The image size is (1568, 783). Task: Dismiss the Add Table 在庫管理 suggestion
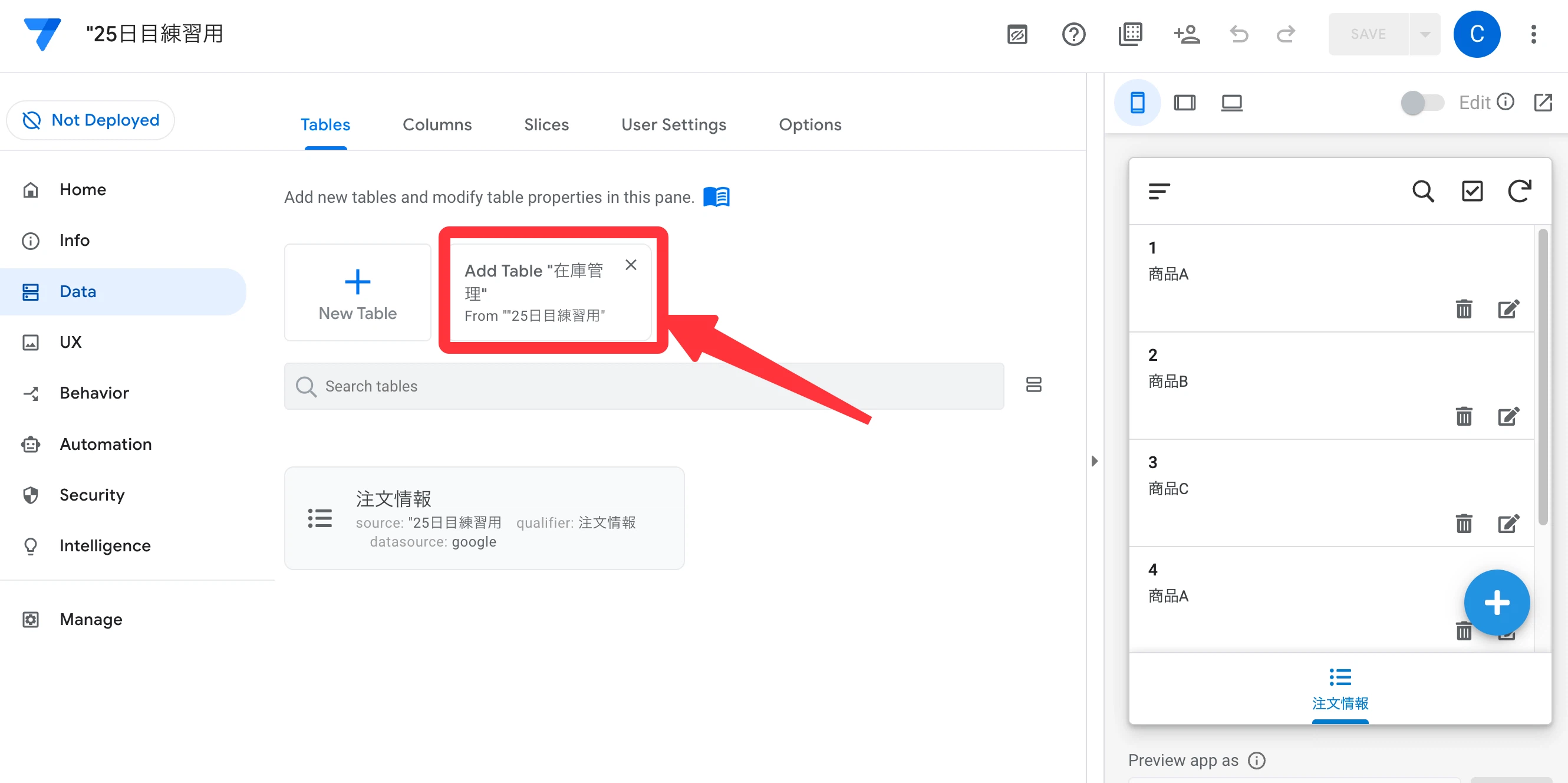[x=631, y=265]
